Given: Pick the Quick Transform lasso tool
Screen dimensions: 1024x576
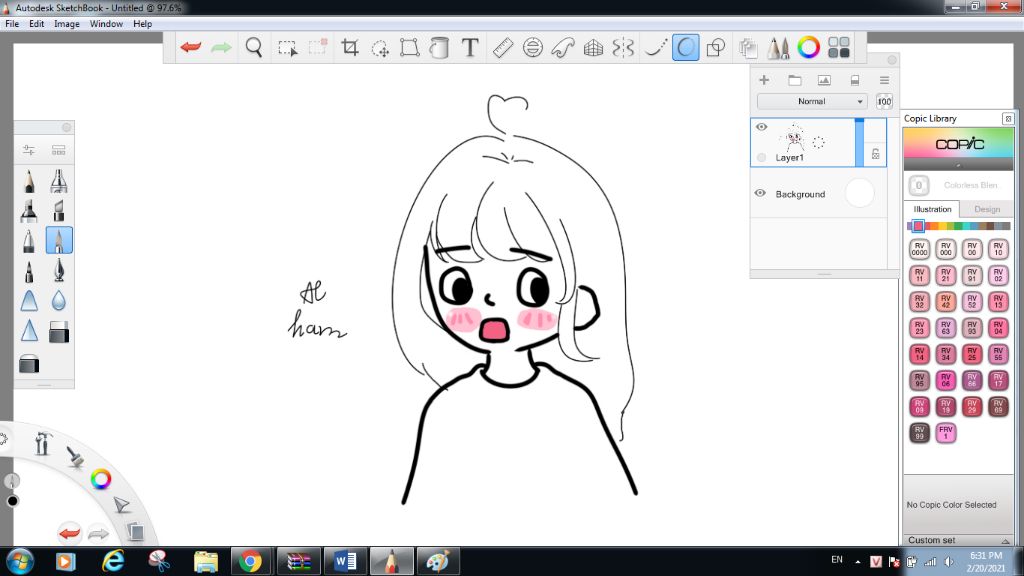Looking at the screenshot, I should point(380,48).
